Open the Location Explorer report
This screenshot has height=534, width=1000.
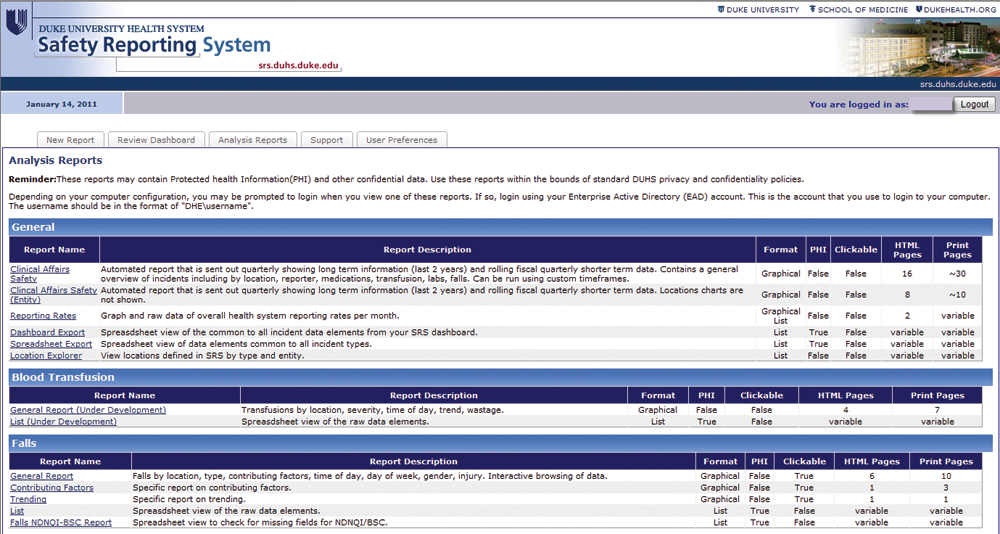point(46,355)
